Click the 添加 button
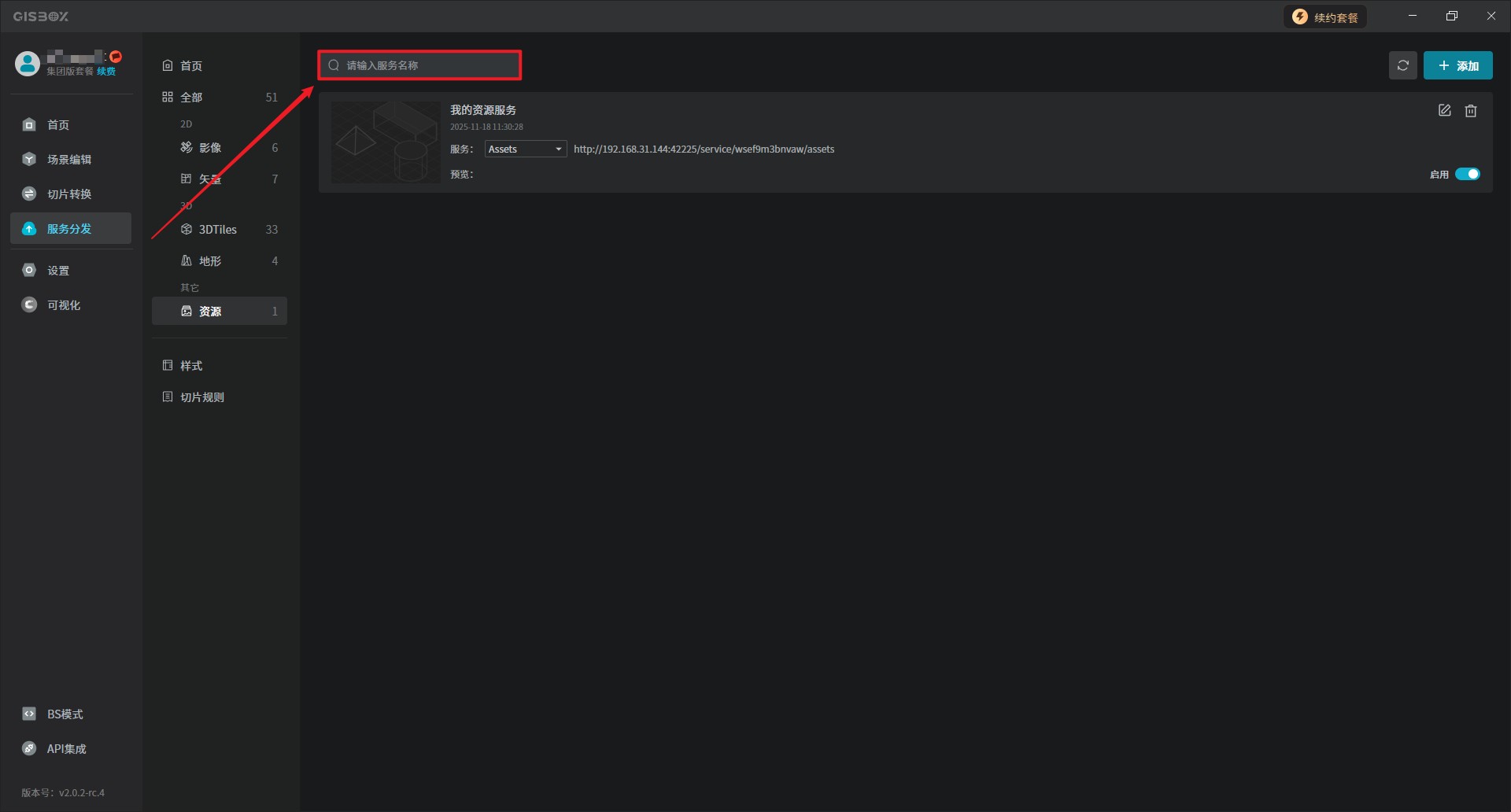 point(1457,65)
